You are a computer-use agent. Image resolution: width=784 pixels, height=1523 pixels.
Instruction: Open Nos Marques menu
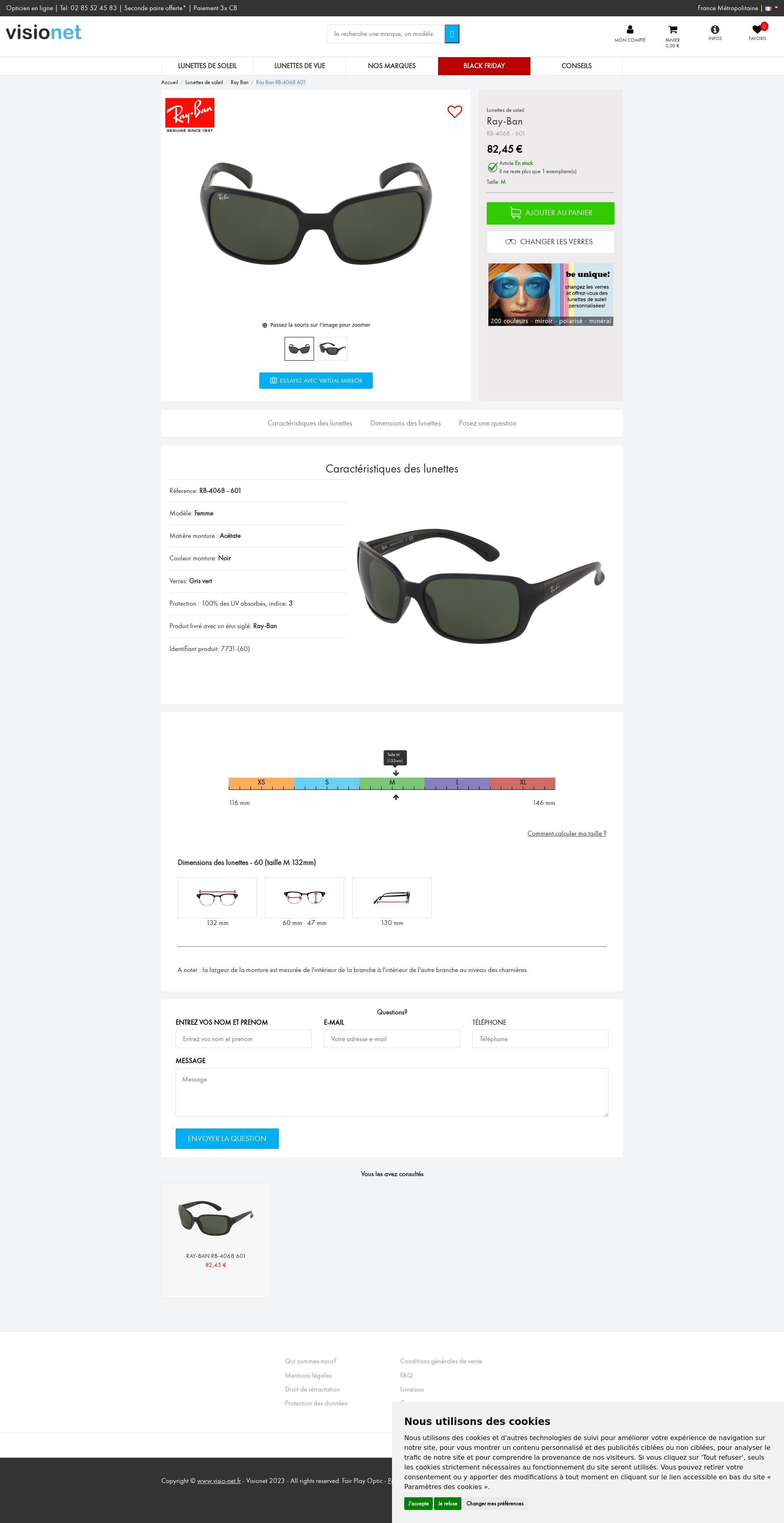point(392,66)
